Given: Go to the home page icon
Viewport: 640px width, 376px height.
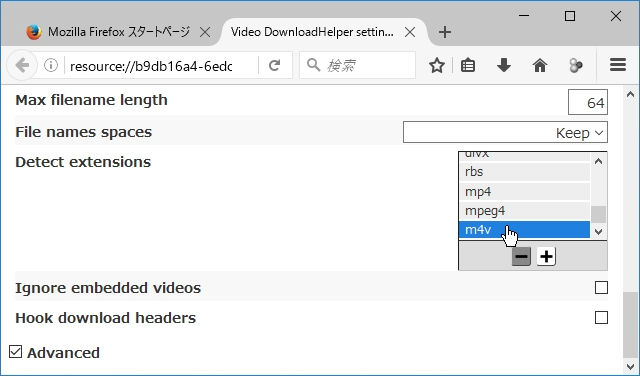Looking at the screenshot, I should [540, 65].
